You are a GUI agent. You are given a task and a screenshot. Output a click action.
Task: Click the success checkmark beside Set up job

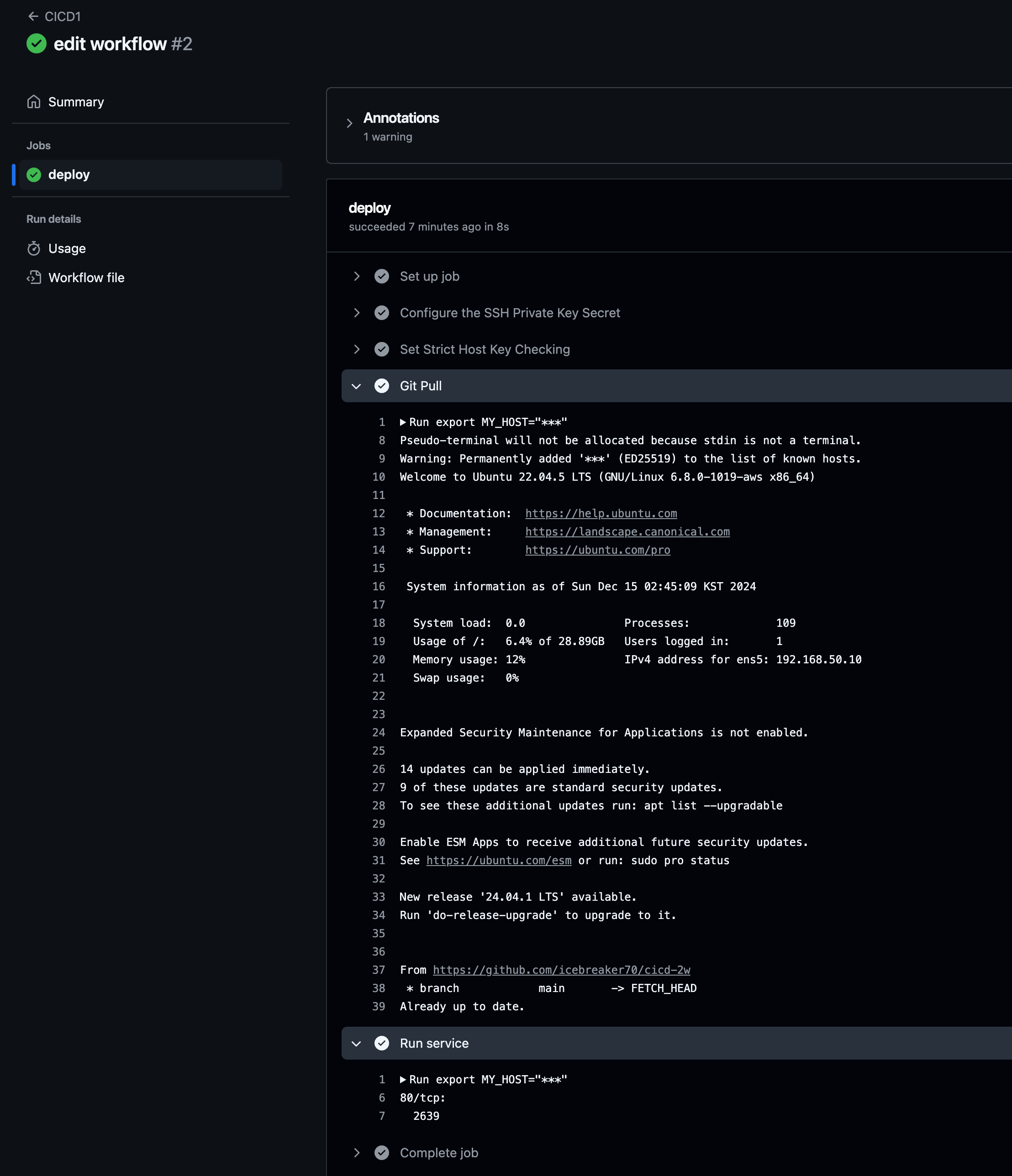pos(382,276)
